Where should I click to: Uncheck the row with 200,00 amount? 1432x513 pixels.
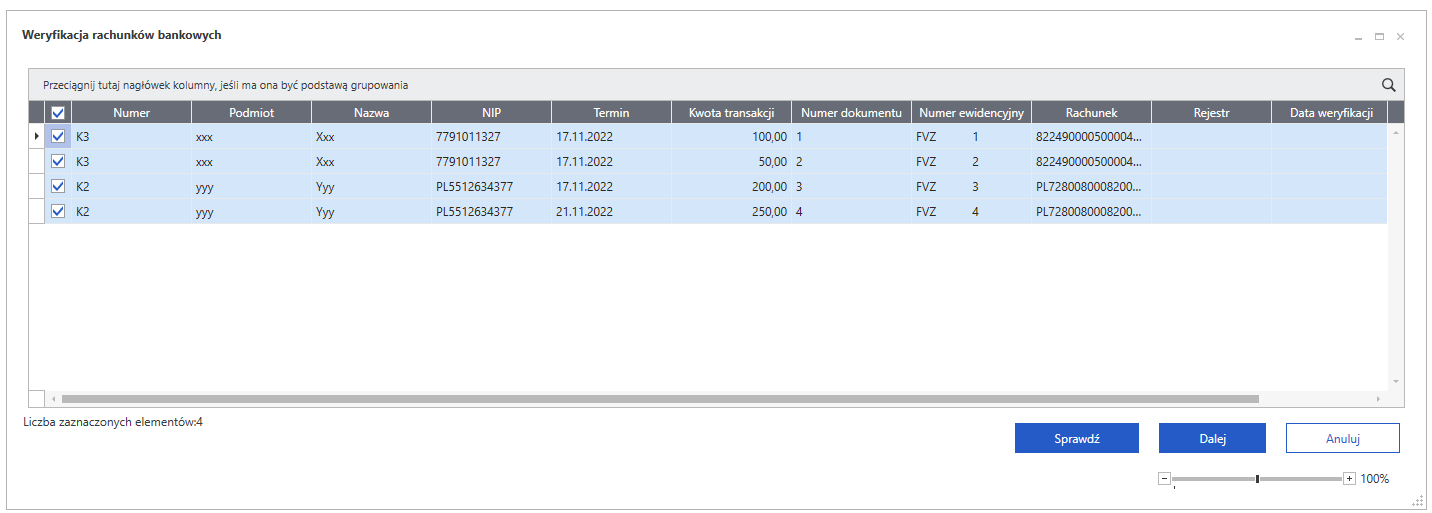point(58,186)
